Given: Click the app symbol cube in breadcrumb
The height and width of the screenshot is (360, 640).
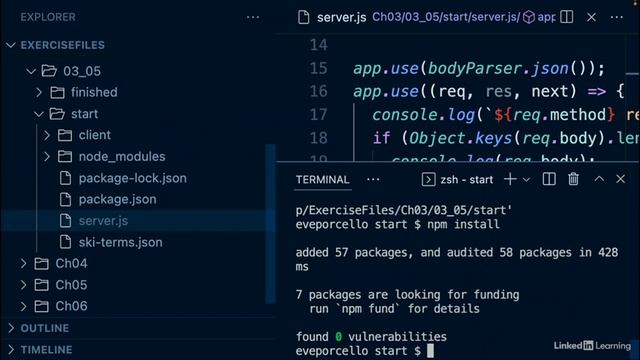Looking at the screenshot, I should 529,17.
